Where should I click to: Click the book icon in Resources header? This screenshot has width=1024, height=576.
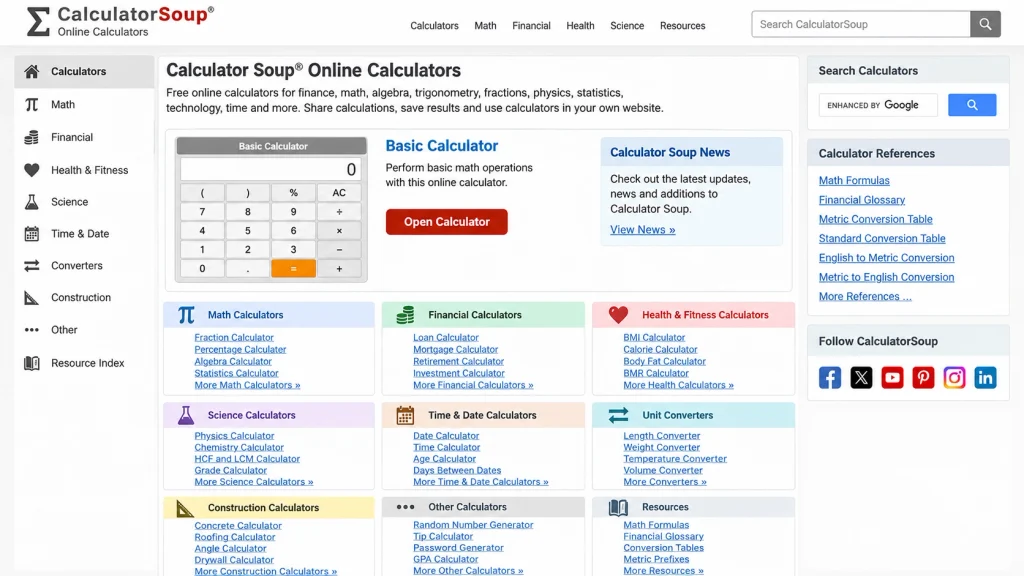618,507
